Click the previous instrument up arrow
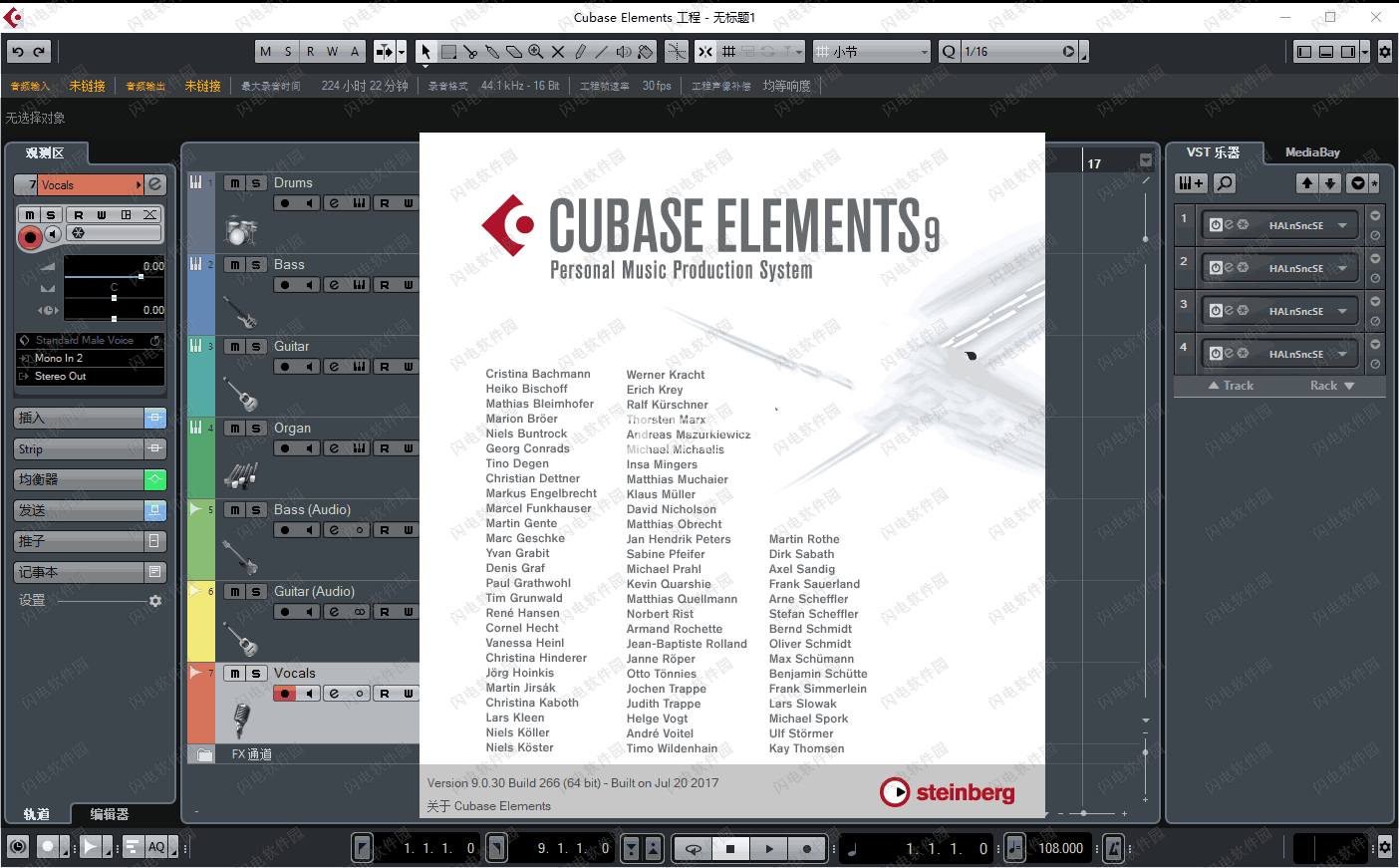Viewport: 1399px width, 868px height. click(x=1307, y=183)
